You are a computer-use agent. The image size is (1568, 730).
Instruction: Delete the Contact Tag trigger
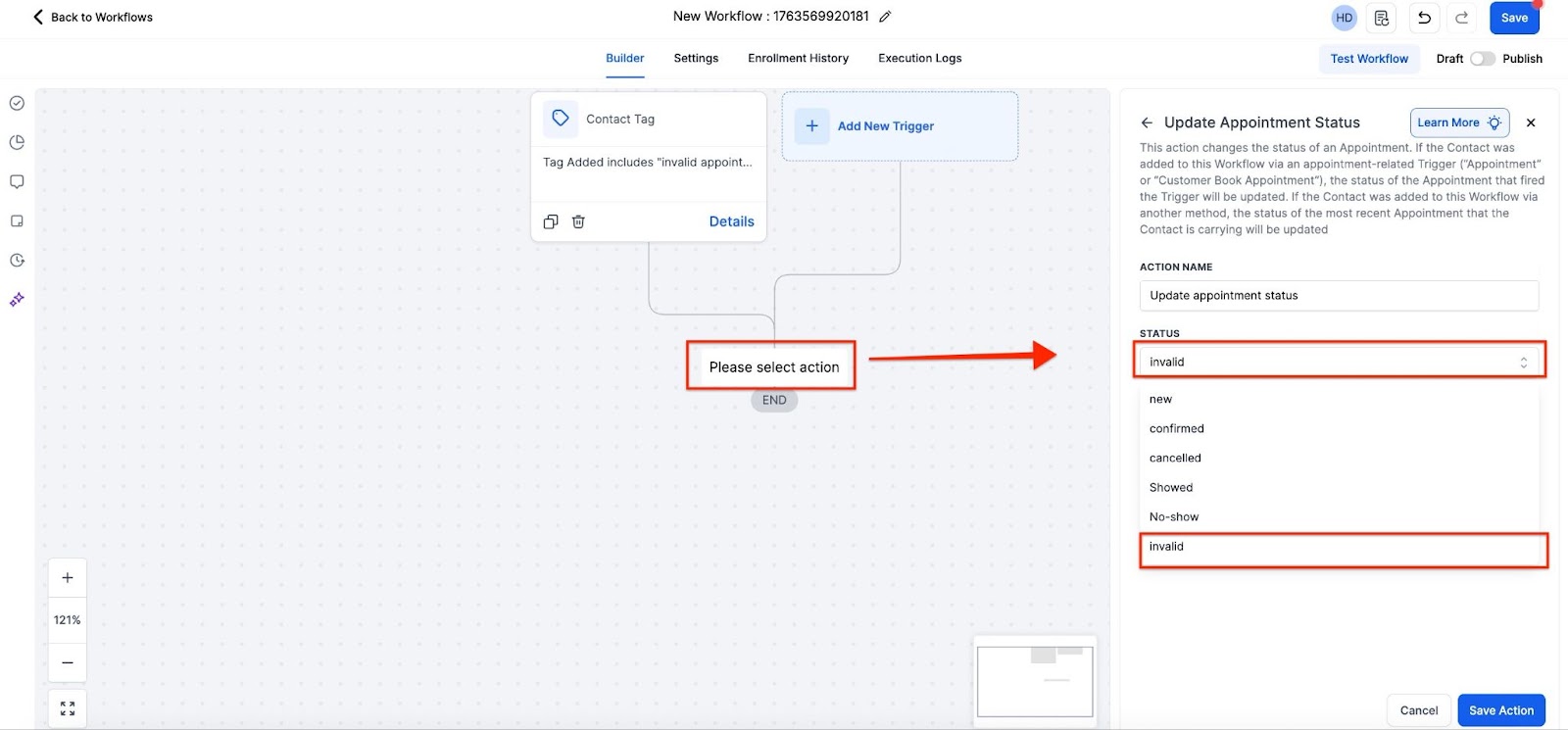tap(578, 221)
